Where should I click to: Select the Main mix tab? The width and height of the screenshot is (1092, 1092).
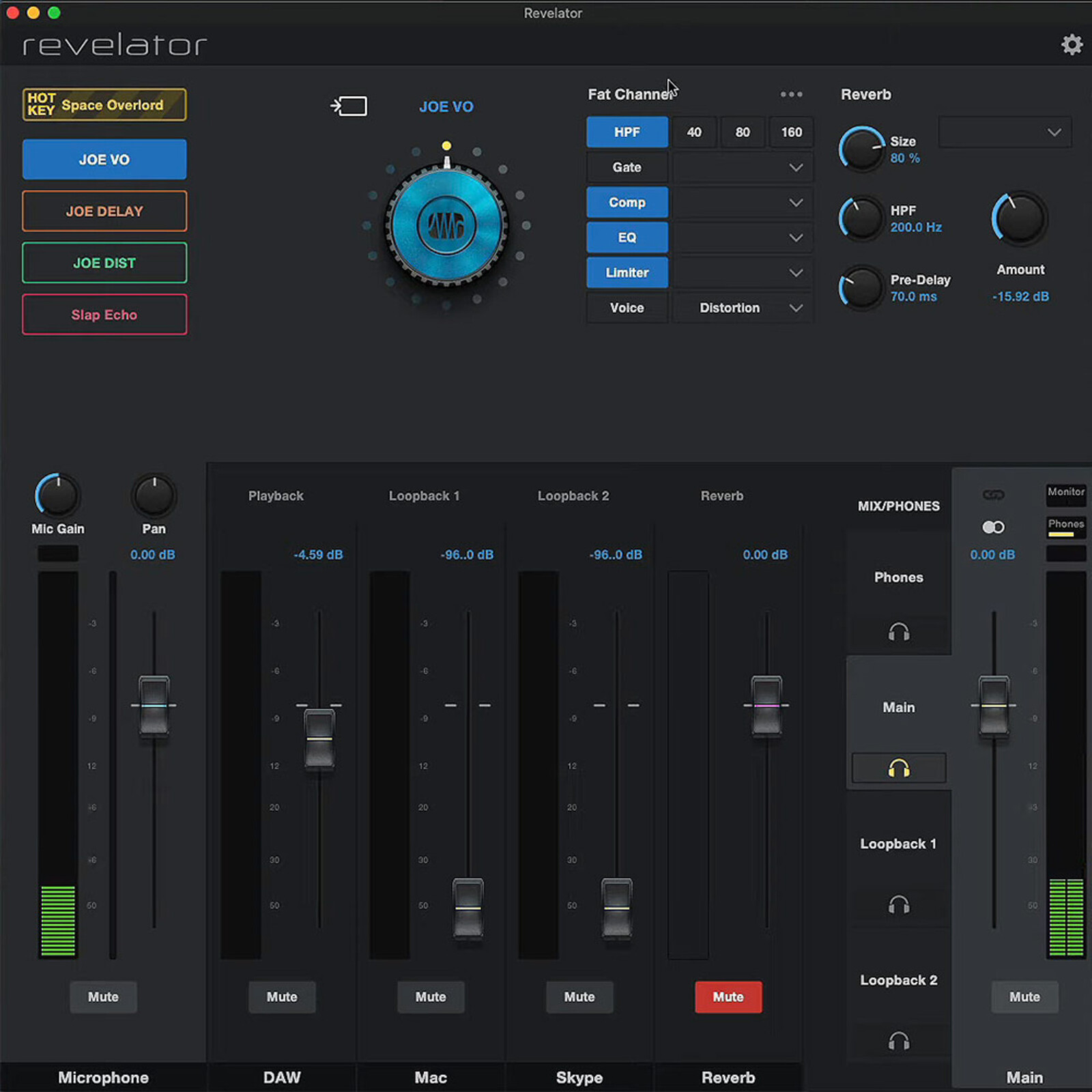(x=898, y=707)
